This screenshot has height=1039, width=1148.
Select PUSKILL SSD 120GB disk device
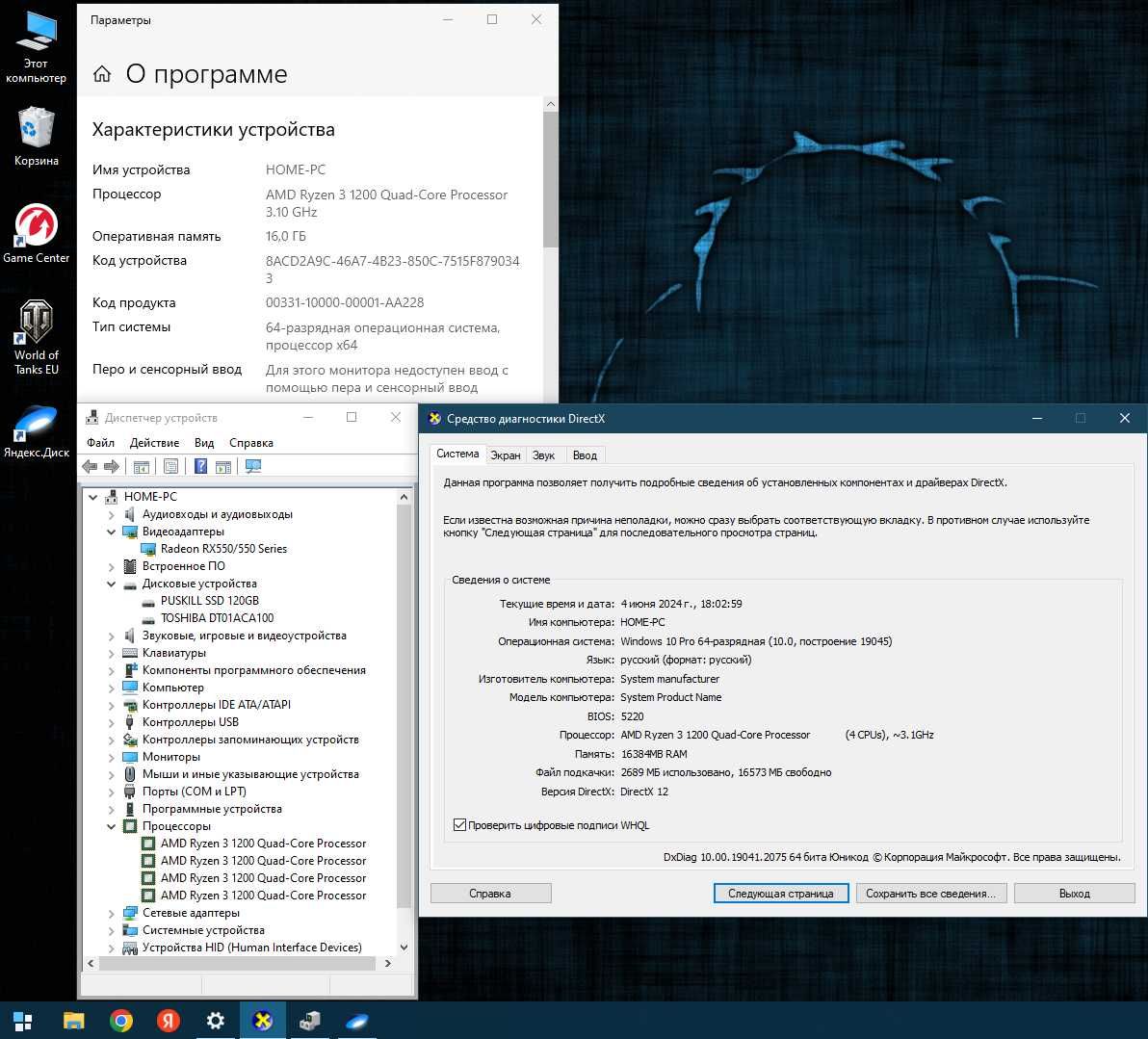coord(209,601)
